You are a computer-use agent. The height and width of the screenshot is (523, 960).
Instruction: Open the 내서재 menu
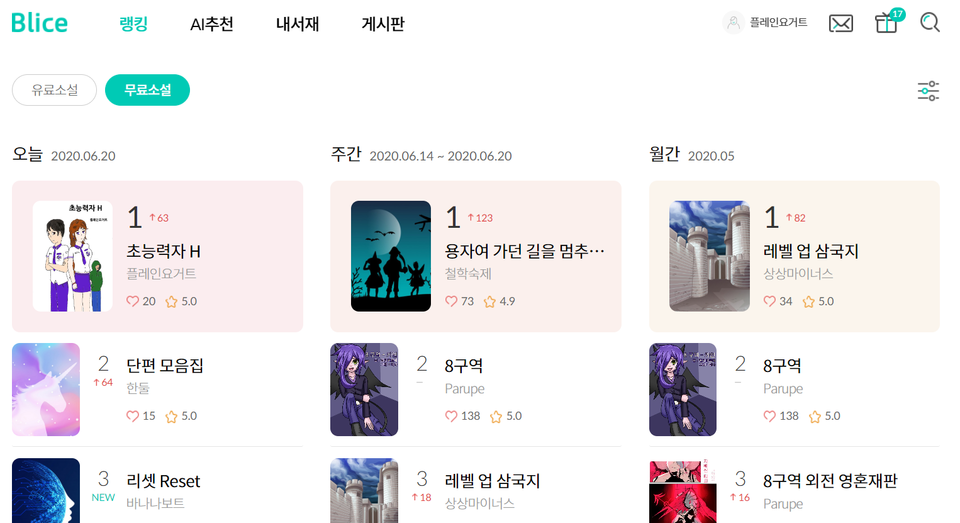pyautogui.click(x=298, y=24)
